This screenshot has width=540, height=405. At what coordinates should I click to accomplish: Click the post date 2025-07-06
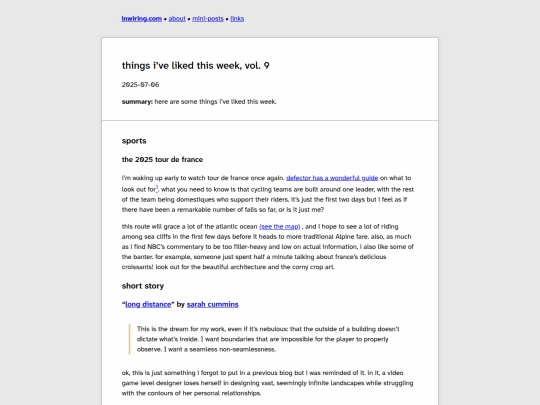140,85
